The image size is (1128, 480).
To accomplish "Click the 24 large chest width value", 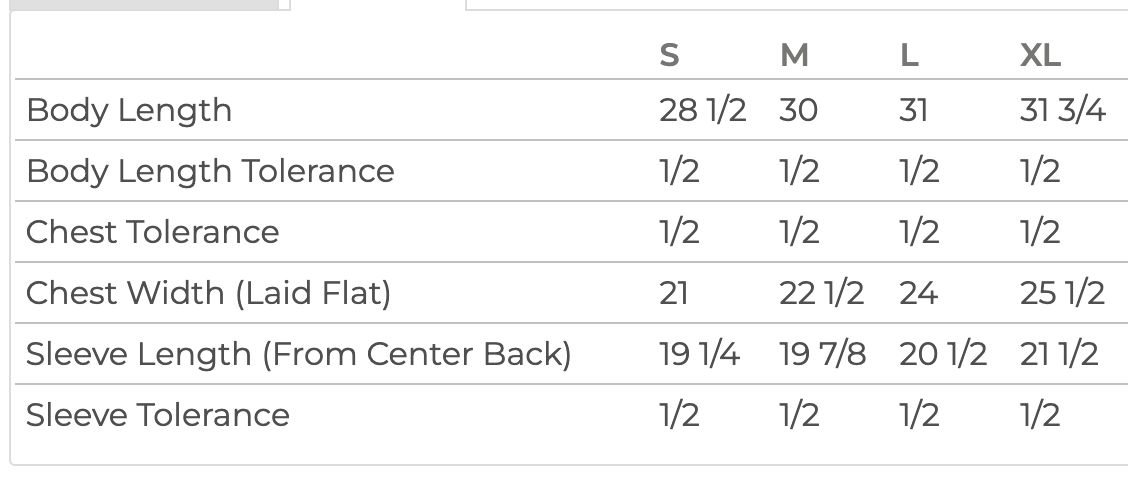I will [919, 294].
